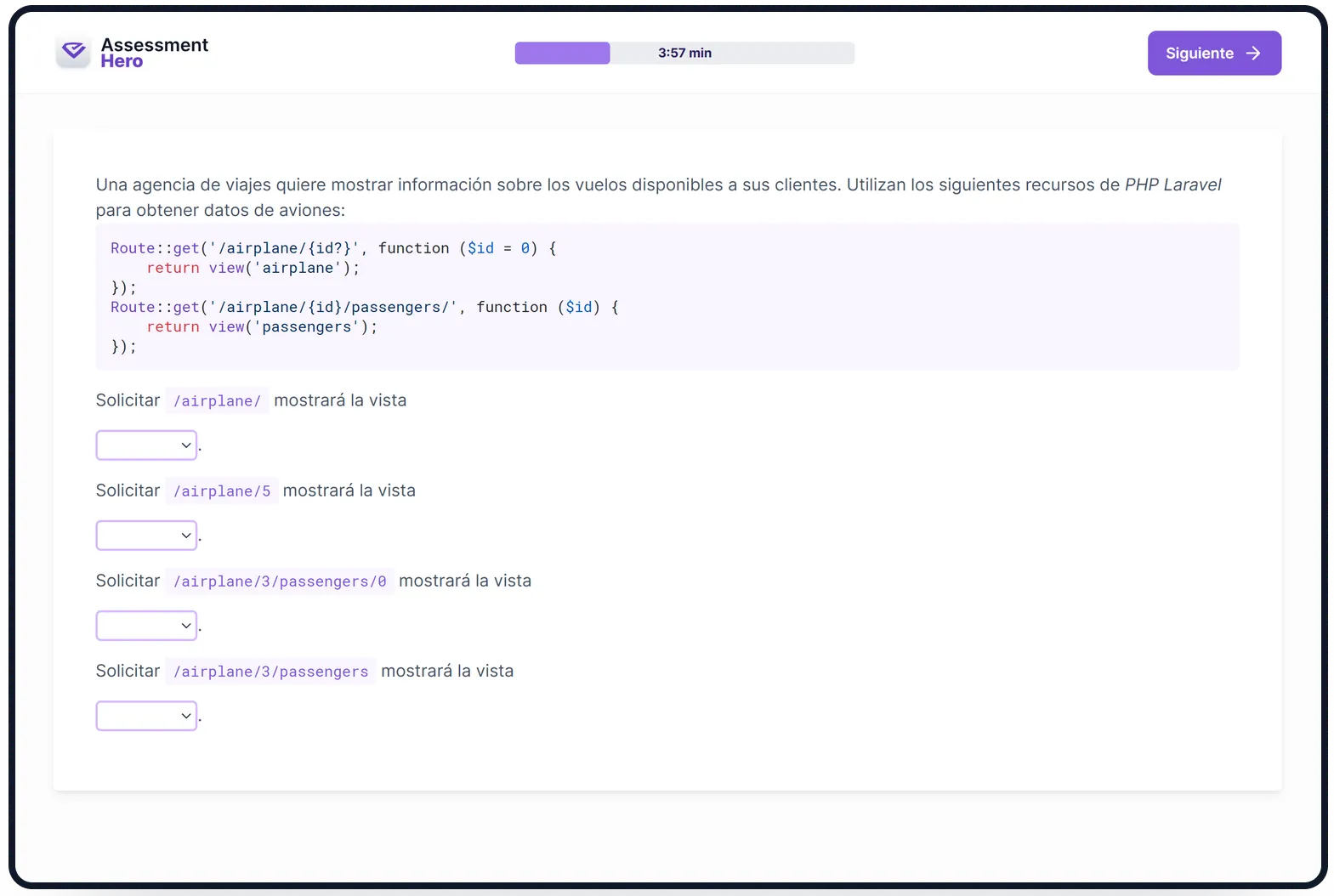Click the italic PHP Laravel text
Image resolution: width=1334 pixels, height=896 pixels.
click(x=1172, y=184)
